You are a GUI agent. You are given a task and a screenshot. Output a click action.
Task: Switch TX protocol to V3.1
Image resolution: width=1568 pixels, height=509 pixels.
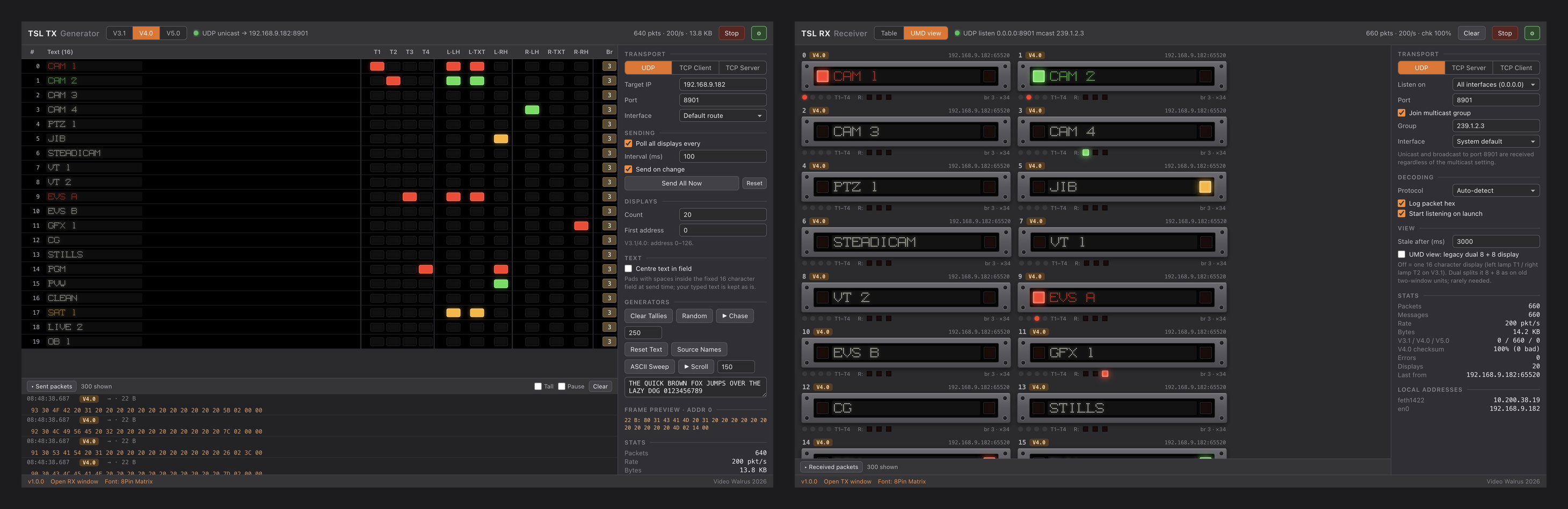(x=119, y=33)
